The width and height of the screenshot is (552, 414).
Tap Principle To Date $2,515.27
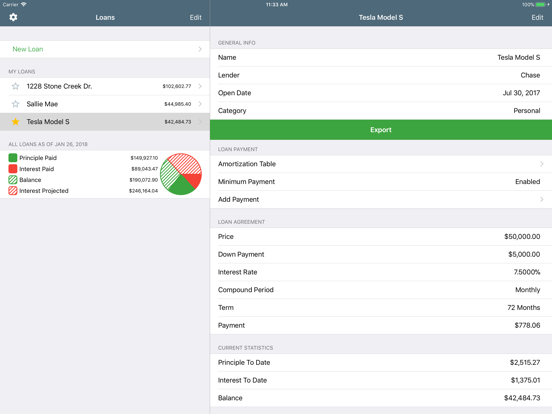coord(525,363)
